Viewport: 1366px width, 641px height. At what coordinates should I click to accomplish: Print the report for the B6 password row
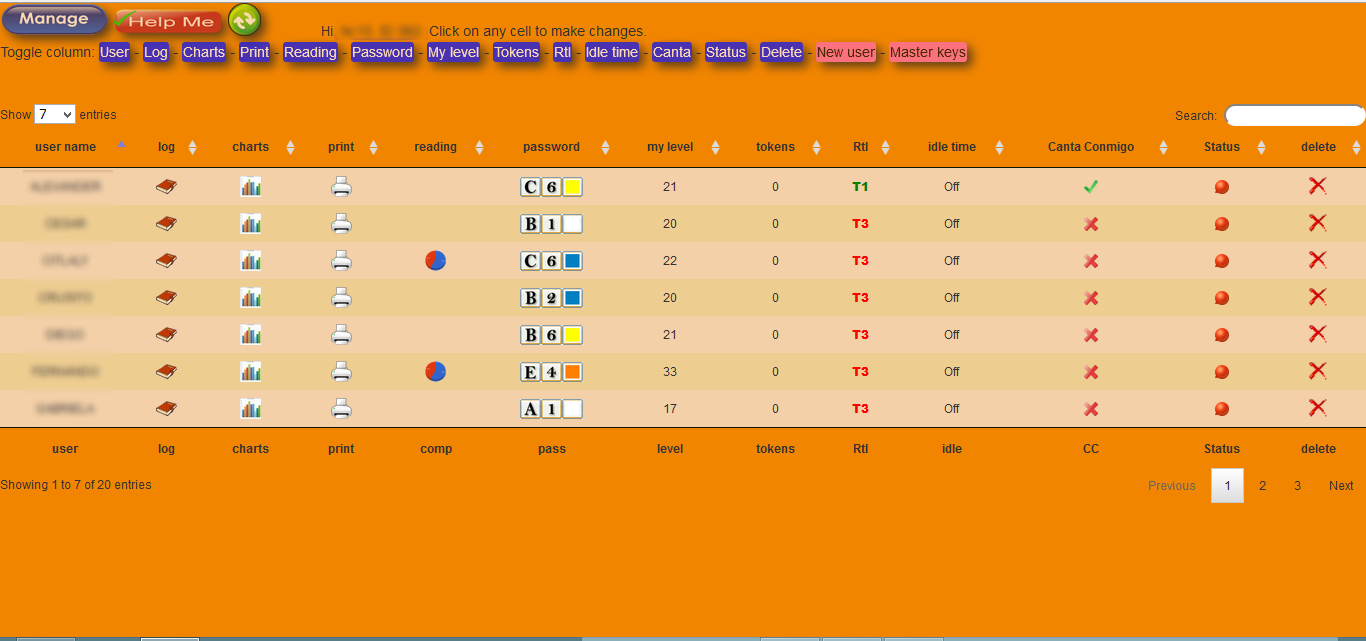click(x=341, y=334)
